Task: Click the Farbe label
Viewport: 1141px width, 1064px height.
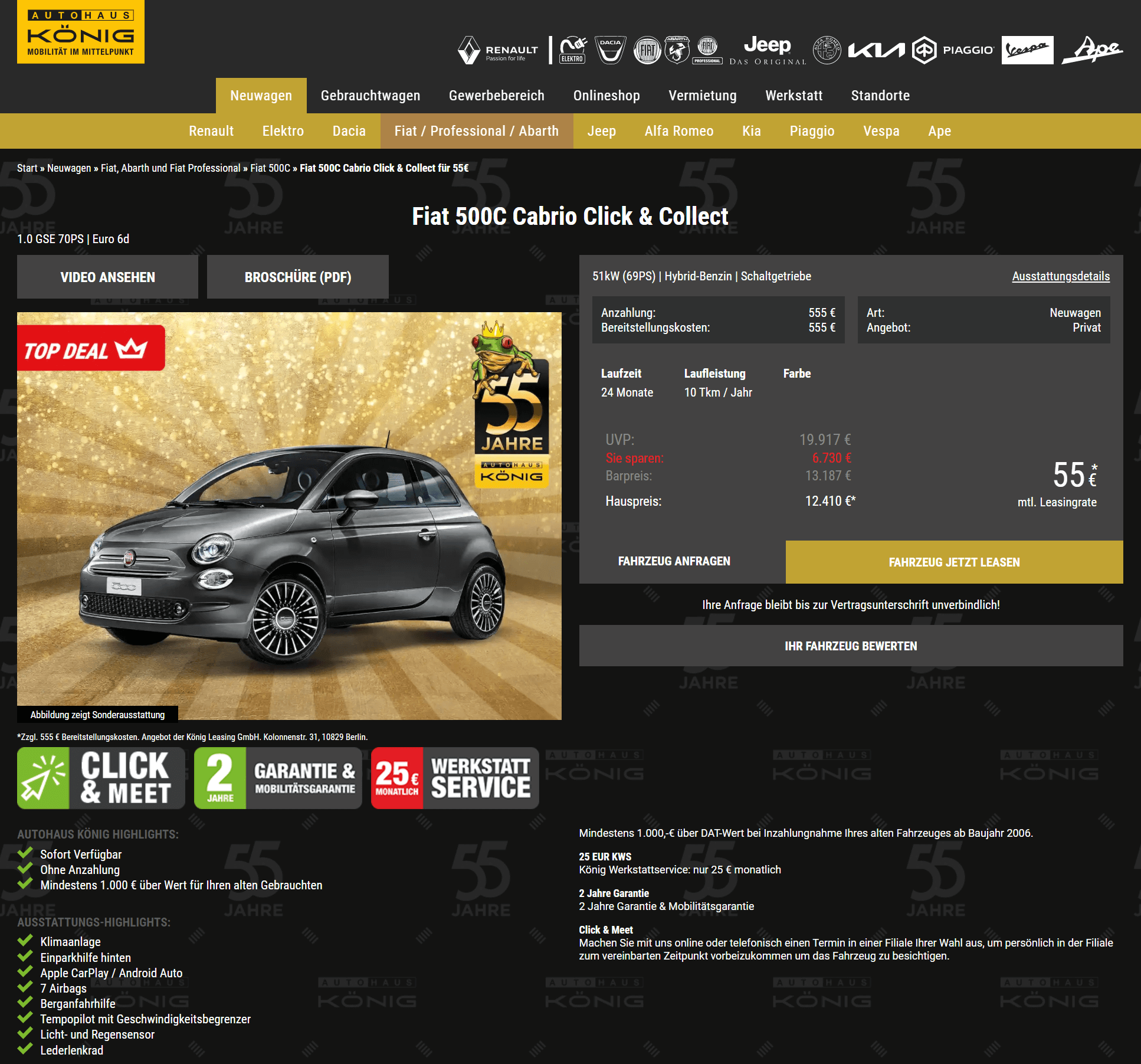Action: pyautogui.click(x=797, y=374)
